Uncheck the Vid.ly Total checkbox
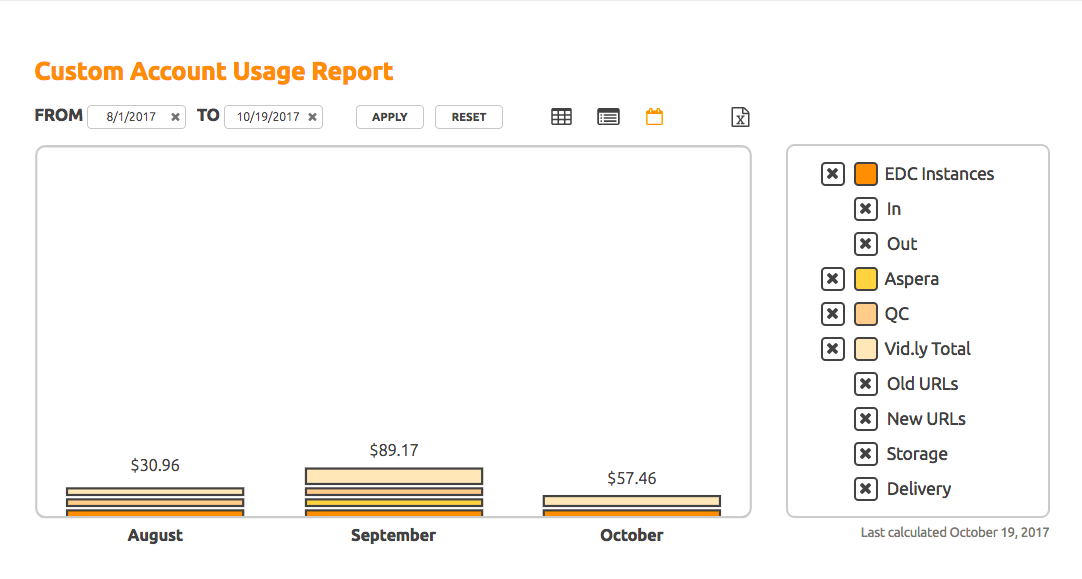The width and height of the screenshot is (1082, 579). [x=832, y=349]
